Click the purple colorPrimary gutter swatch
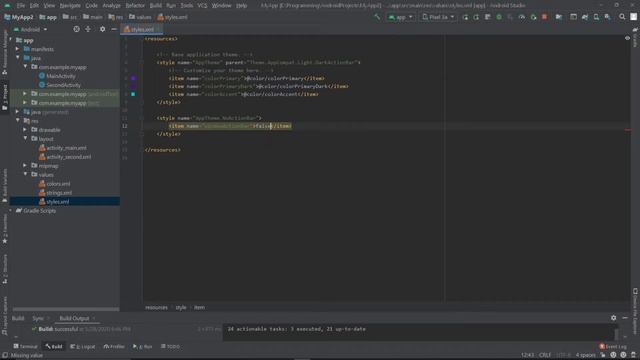The image size is (640, 360). (x=133, y=78)
